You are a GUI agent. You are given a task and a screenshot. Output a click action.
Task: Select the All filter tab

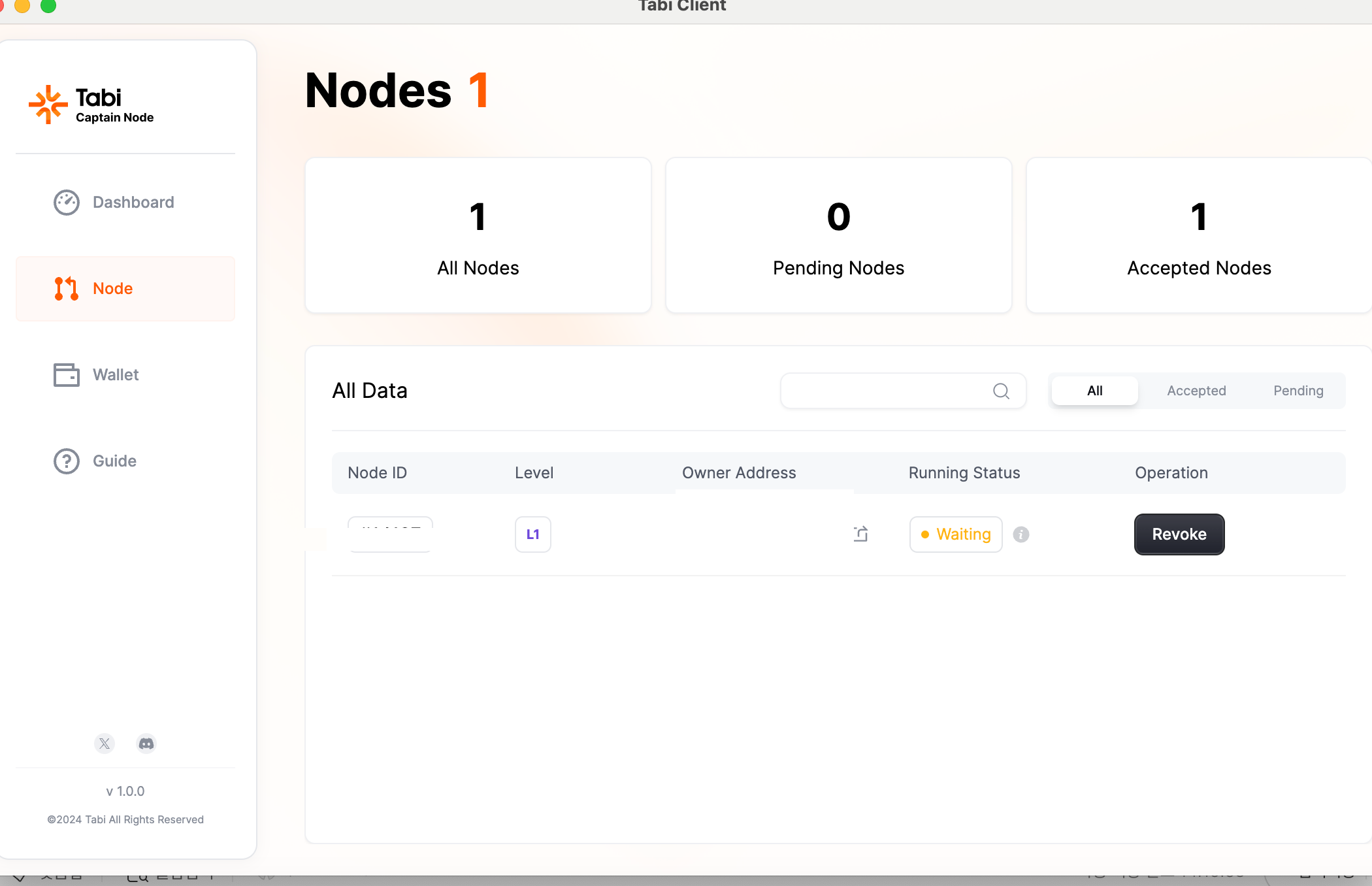1094,391
